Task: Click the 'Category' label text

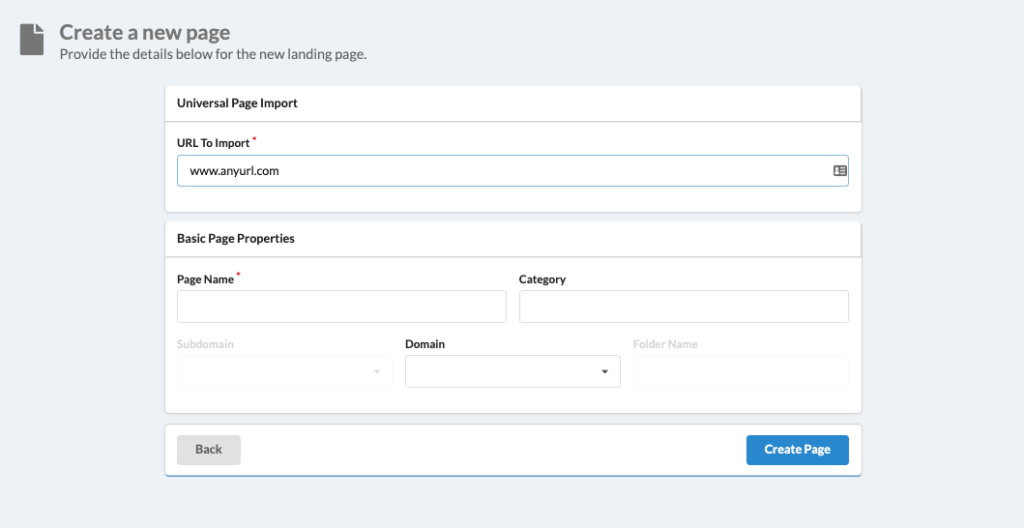Action: click(542, 279)
